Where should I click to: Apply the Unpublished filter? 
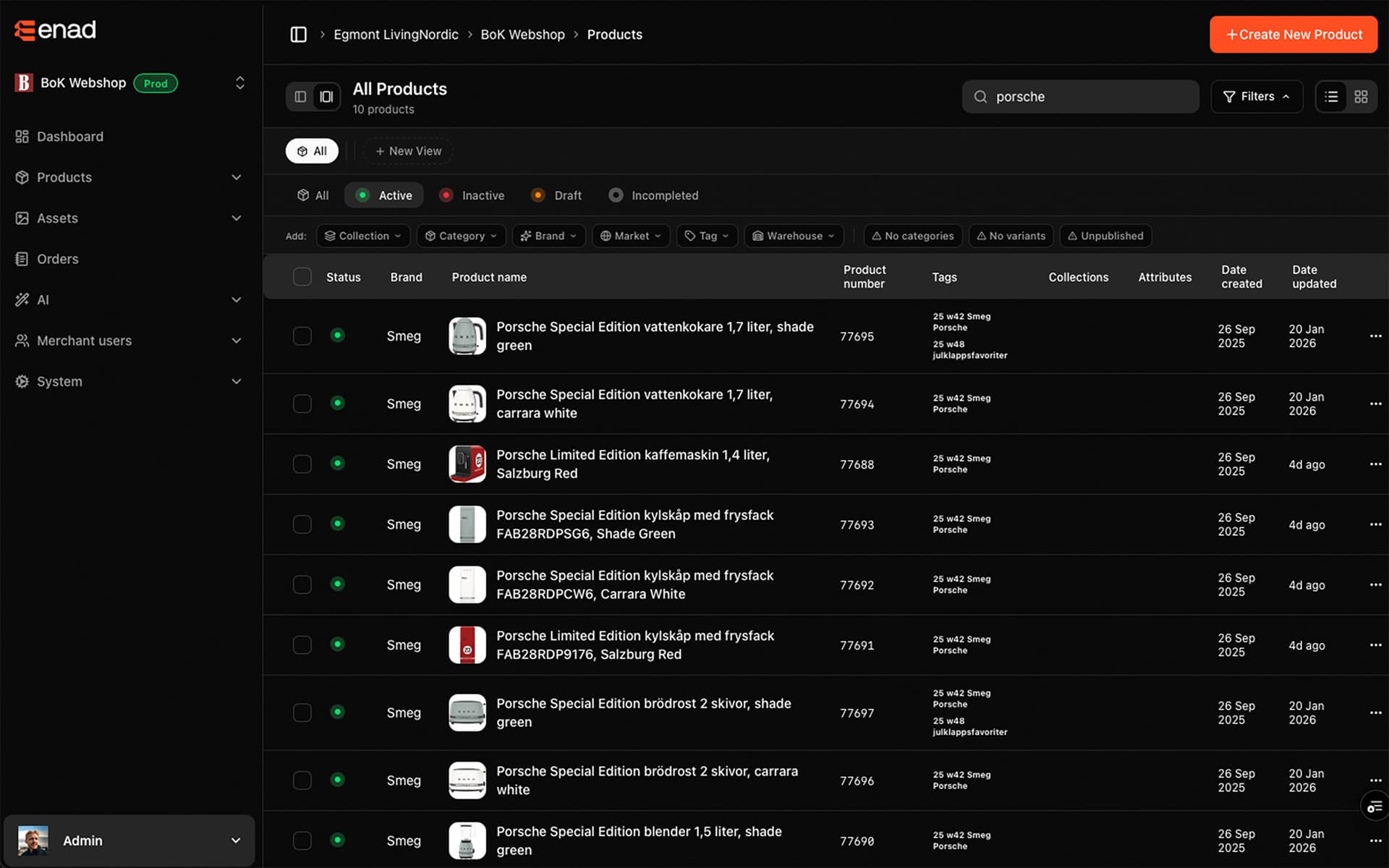[1105, 236]
